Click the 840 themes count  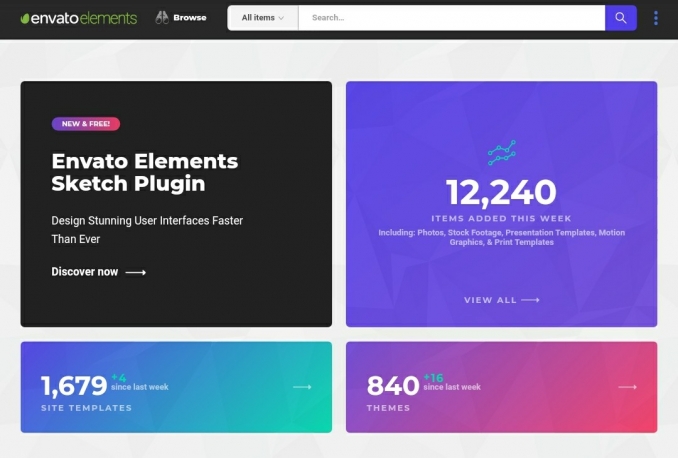pos(393,386)
